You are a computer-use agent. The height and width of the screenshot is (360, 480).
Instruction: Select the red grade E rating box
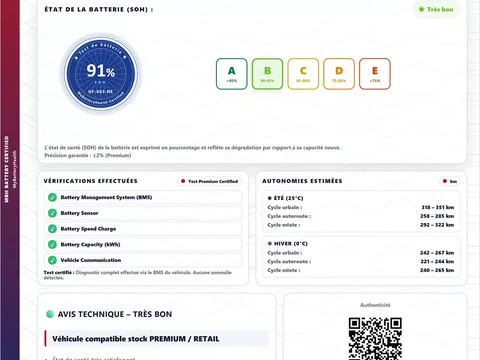(x=375, y=74)
